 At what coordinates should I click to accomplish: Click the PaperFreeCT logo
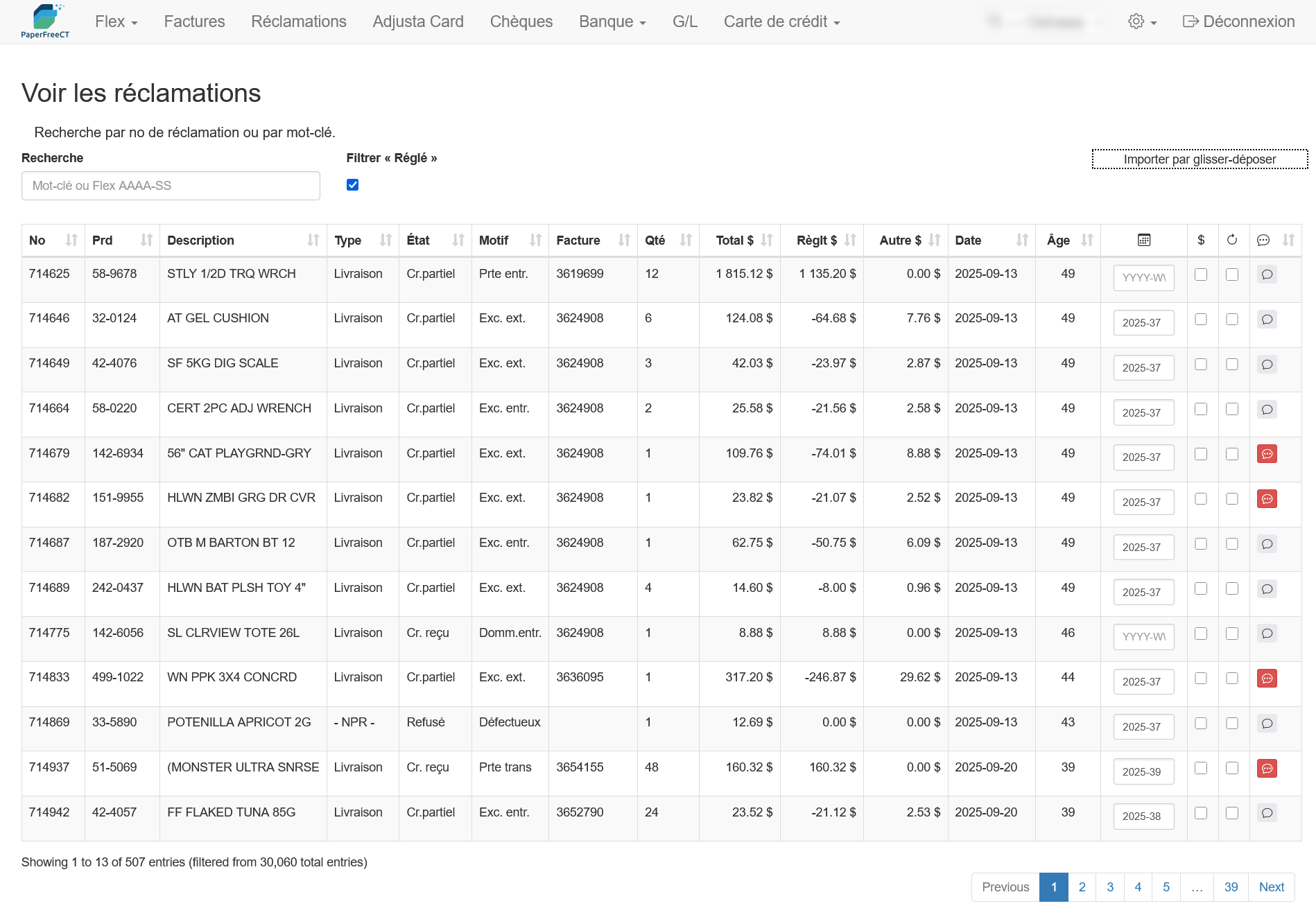(x=45, y=21)
